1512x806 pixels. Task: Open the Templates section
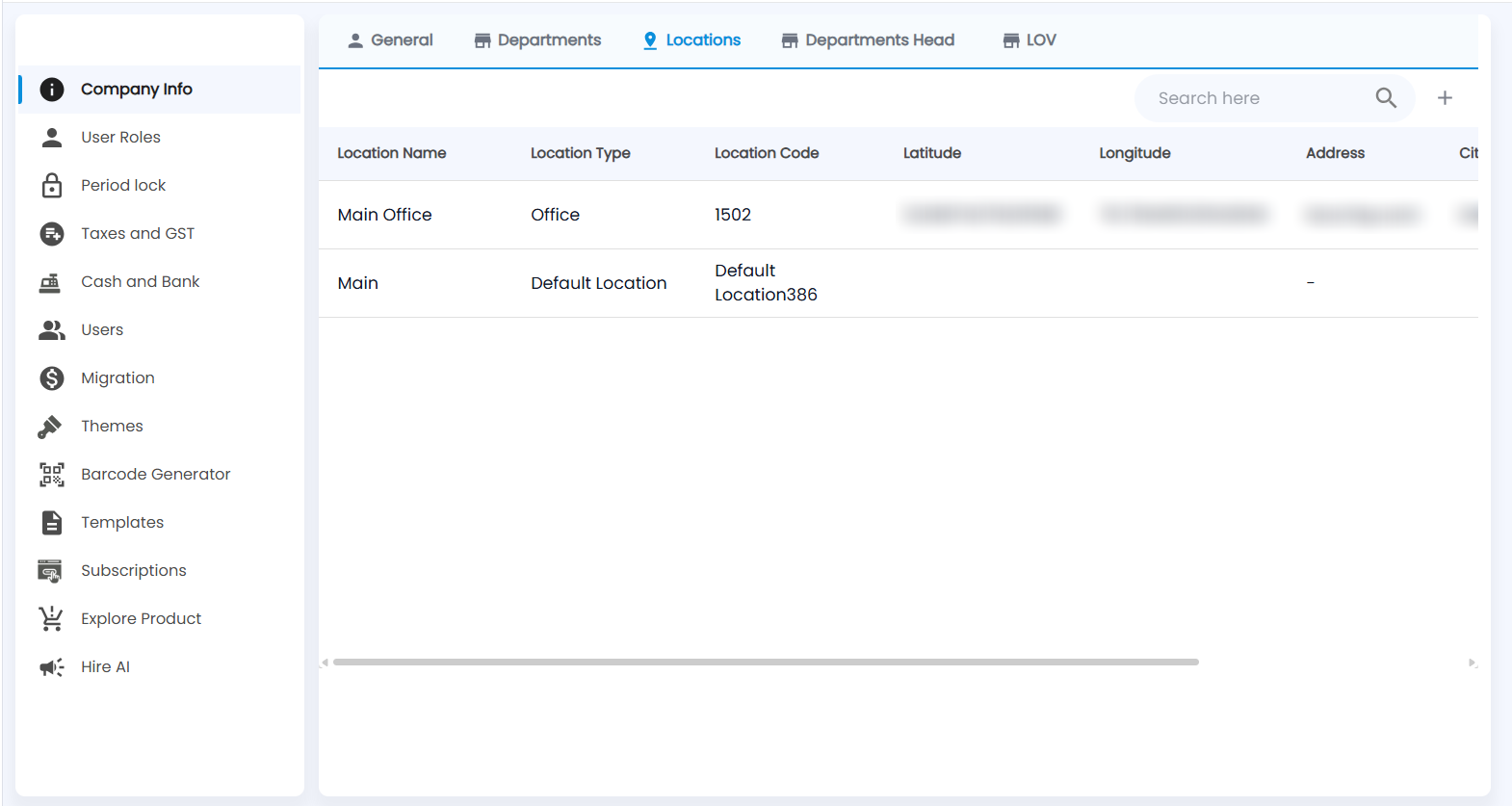coord(160,523)
